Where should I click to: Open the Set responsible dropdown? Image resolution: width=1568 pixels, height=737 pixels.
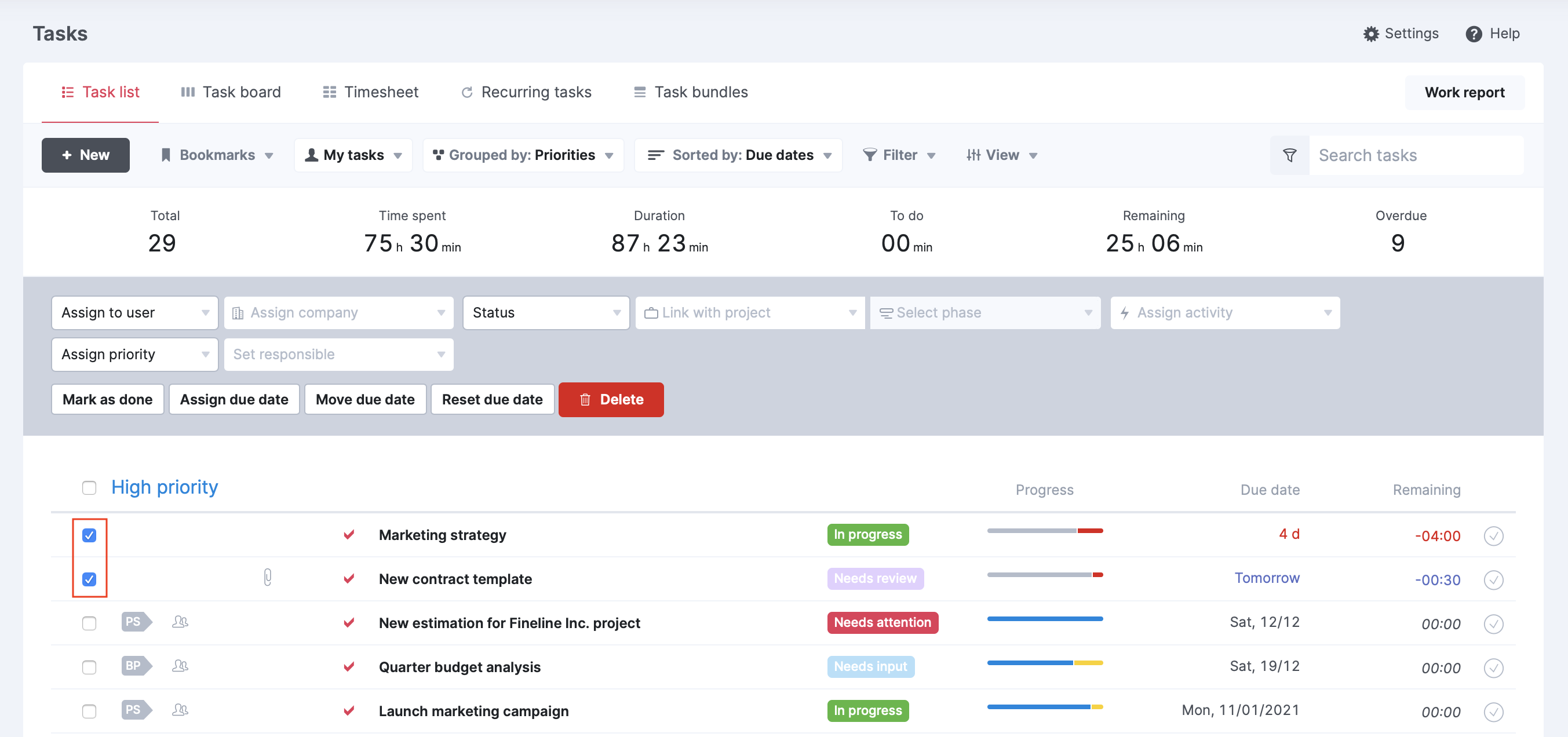click(338, 354)
